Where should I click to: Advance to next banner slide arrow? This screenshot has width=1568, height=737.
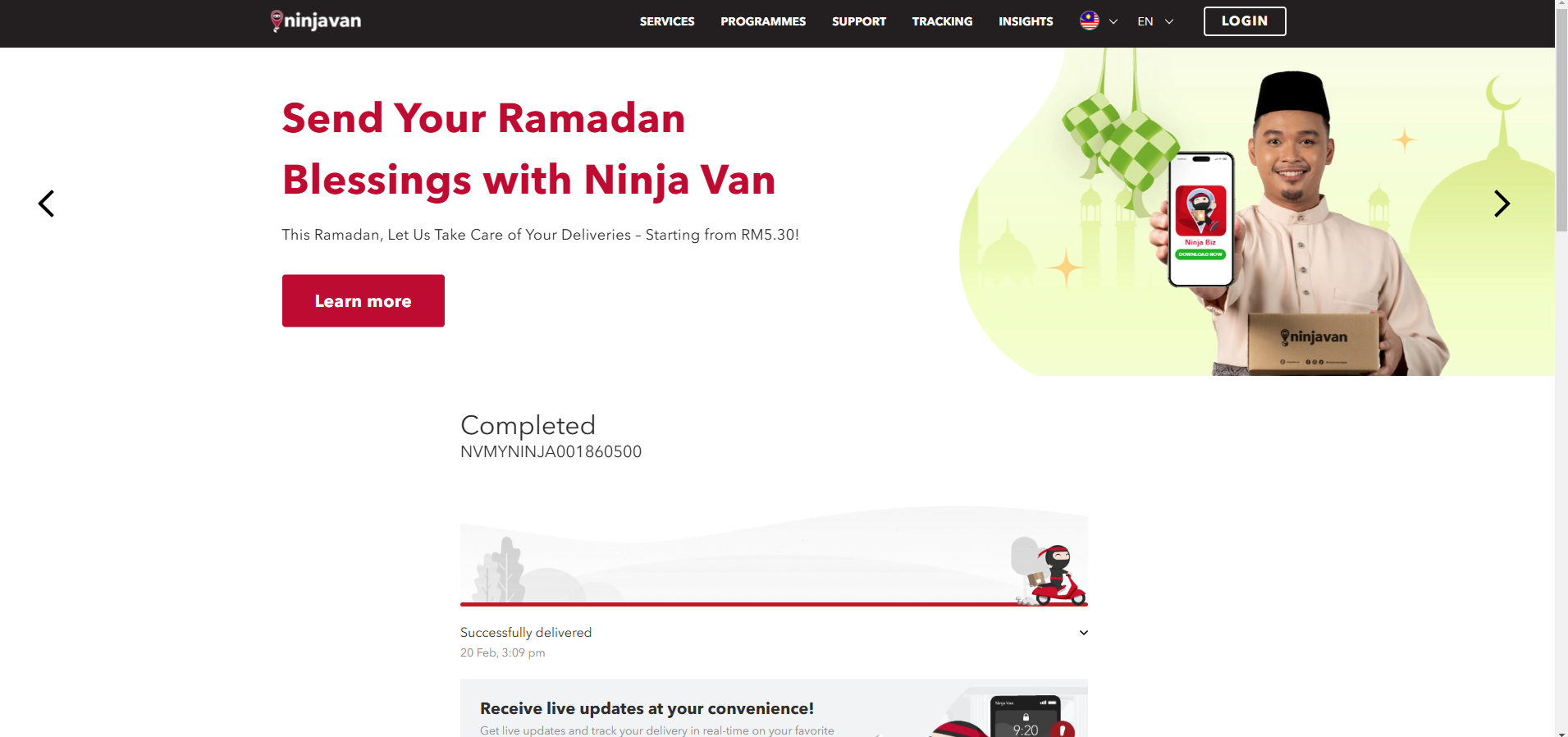pyautogui.click(x=1502, y=204)
